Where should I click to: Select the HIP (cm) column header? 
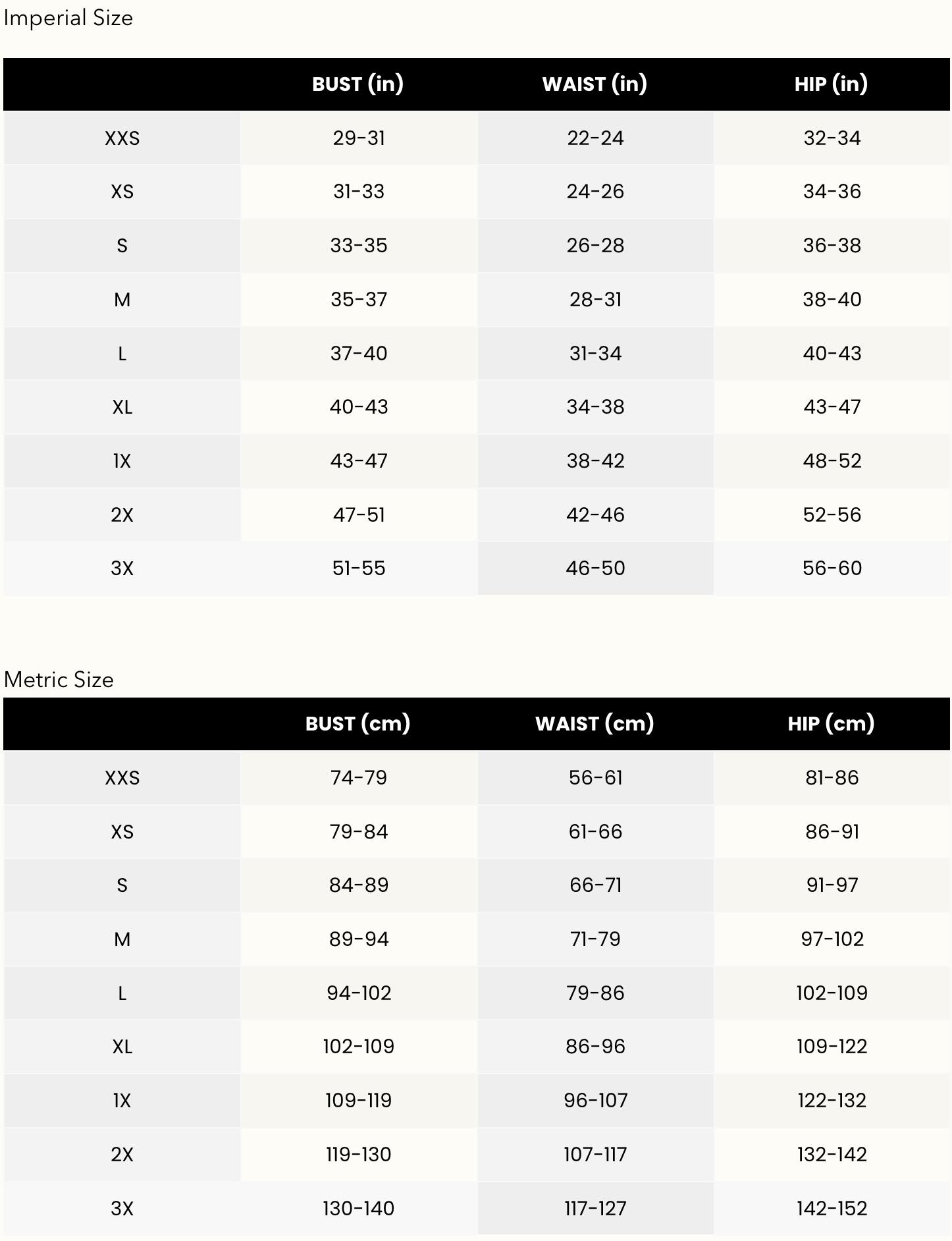[x=831, y=723]
